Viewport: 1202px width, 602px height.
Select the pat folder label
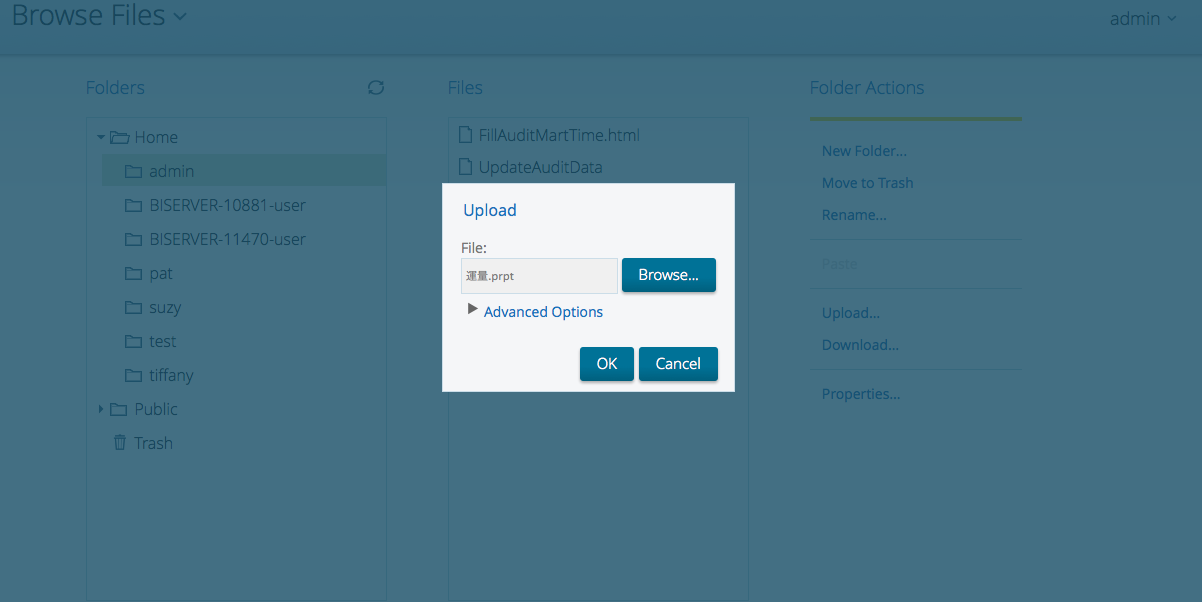pyautogui.click(x=161, y=274)
